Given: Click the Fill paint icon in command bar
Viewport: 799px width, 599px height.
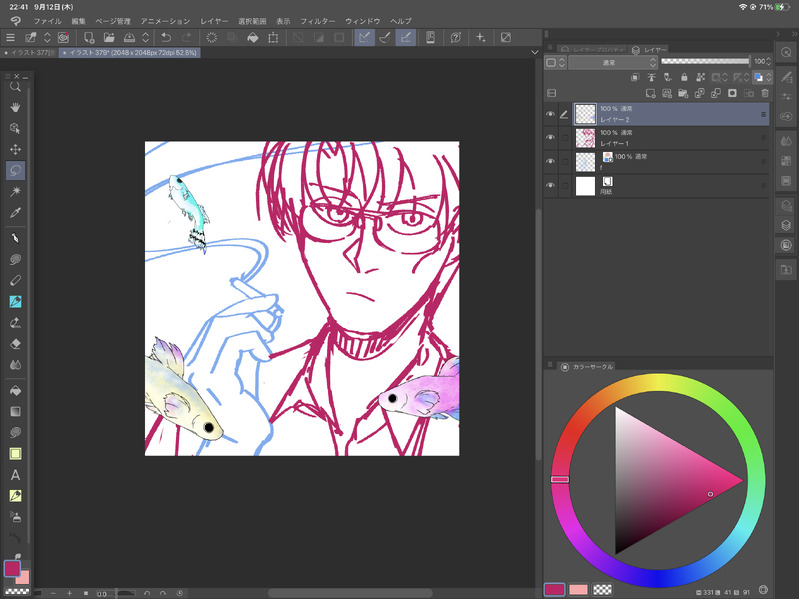Looking at the screenshot, I should pyautogui.click(x=253, y=37).
